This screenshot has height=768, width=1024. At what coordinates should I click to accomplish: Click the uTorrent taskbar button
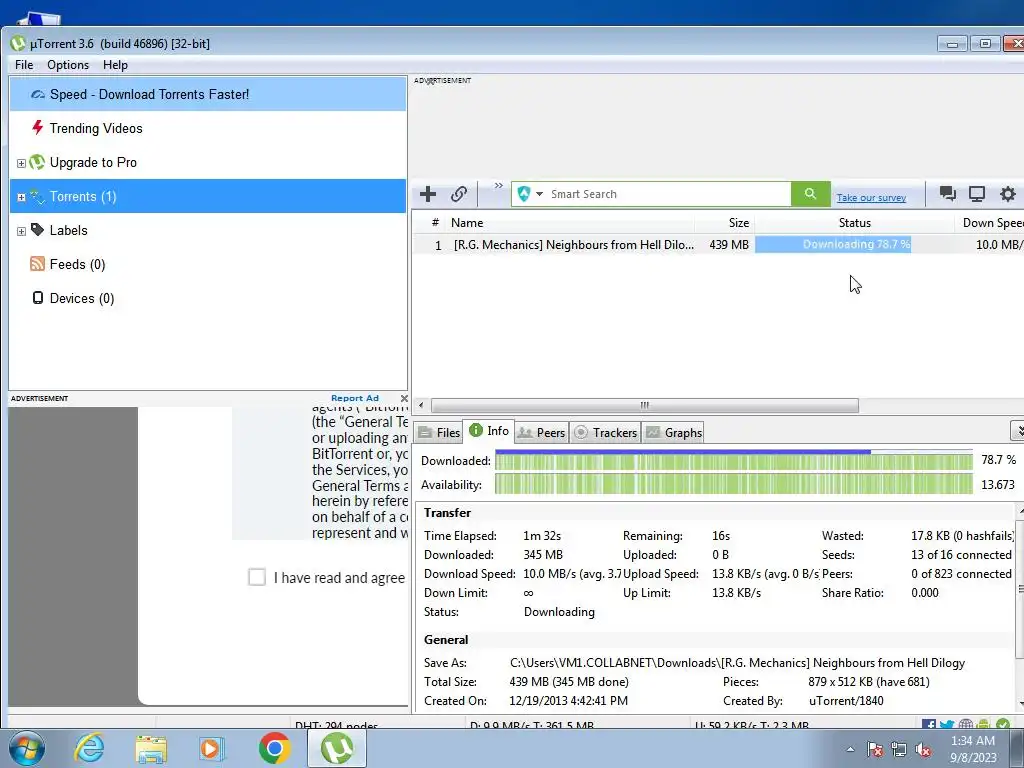point(336,748)
